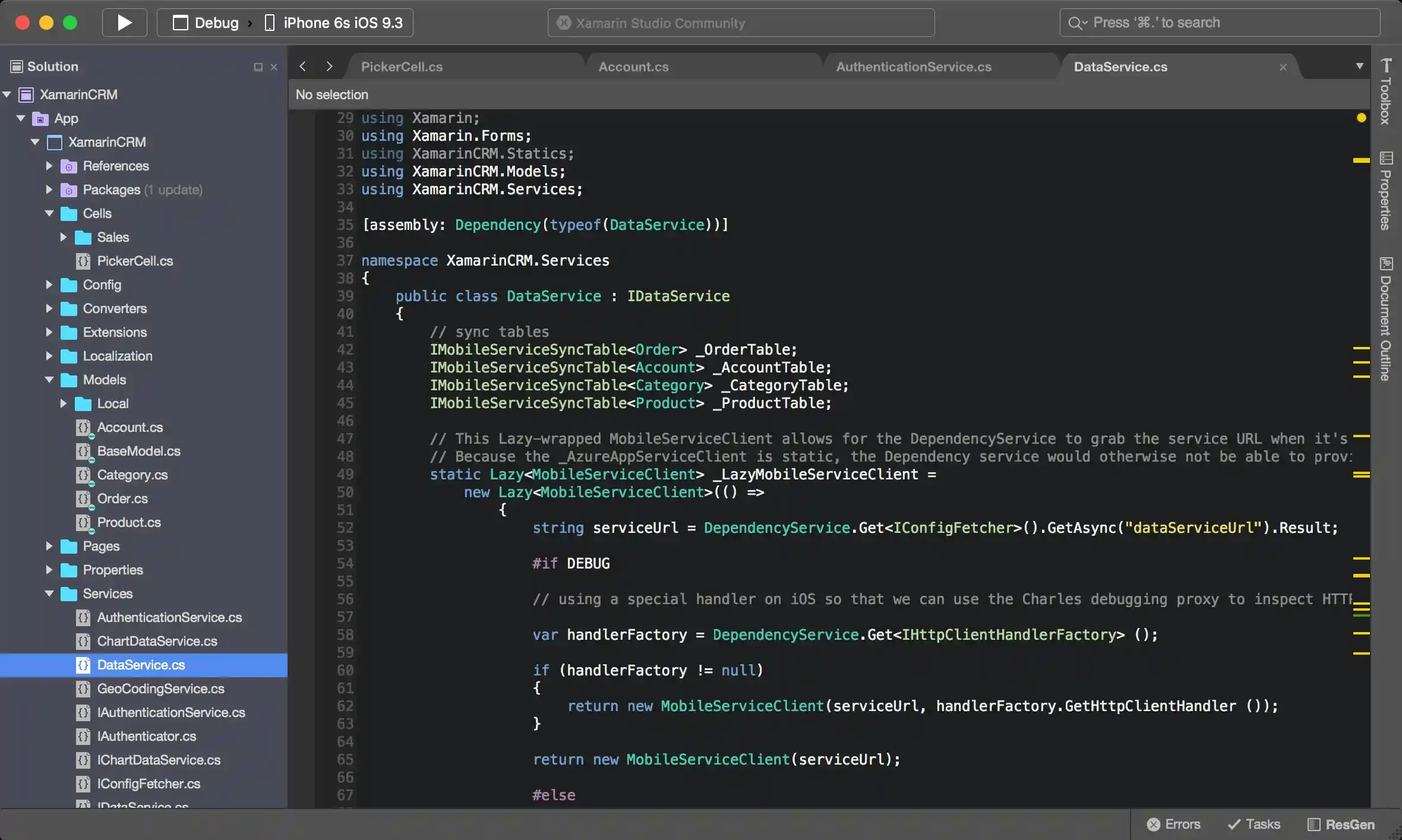Click the search field

pos(1218,23)
